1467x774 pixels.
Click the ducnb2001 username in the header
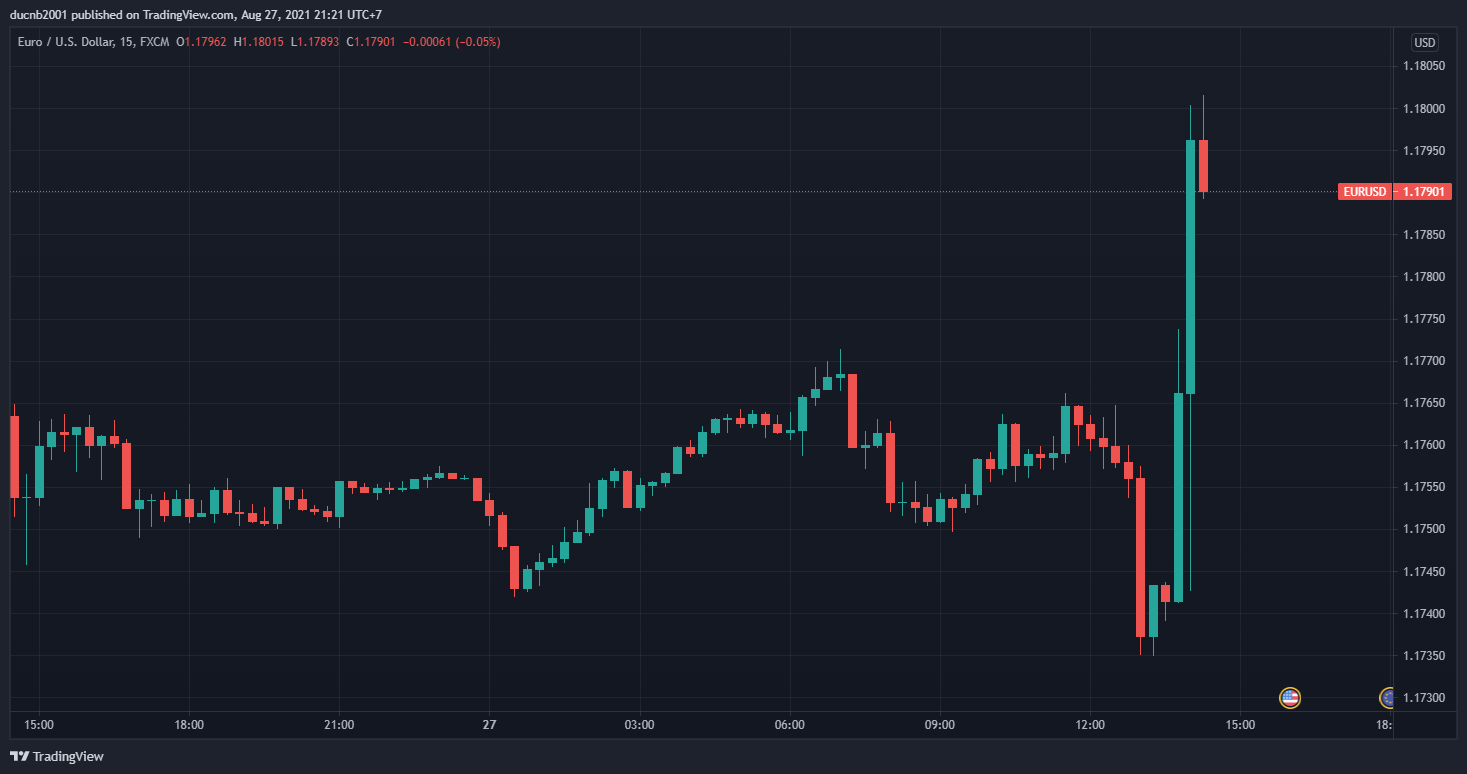37,15
